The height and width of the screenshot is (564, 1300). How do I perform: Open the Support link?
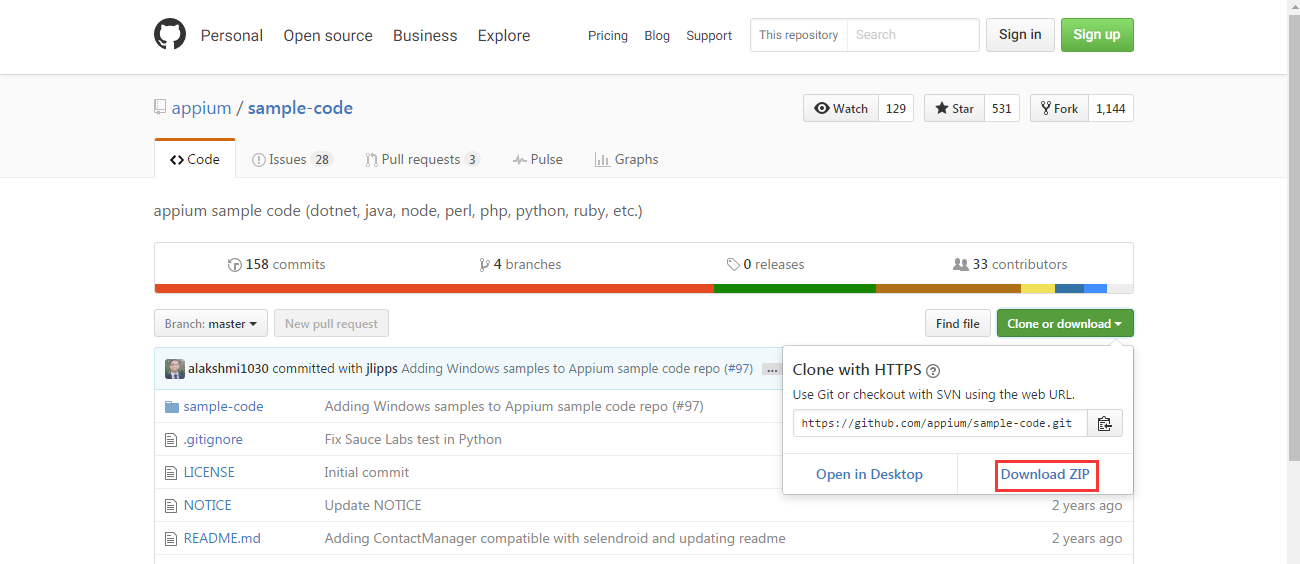[x=709, y=36]
